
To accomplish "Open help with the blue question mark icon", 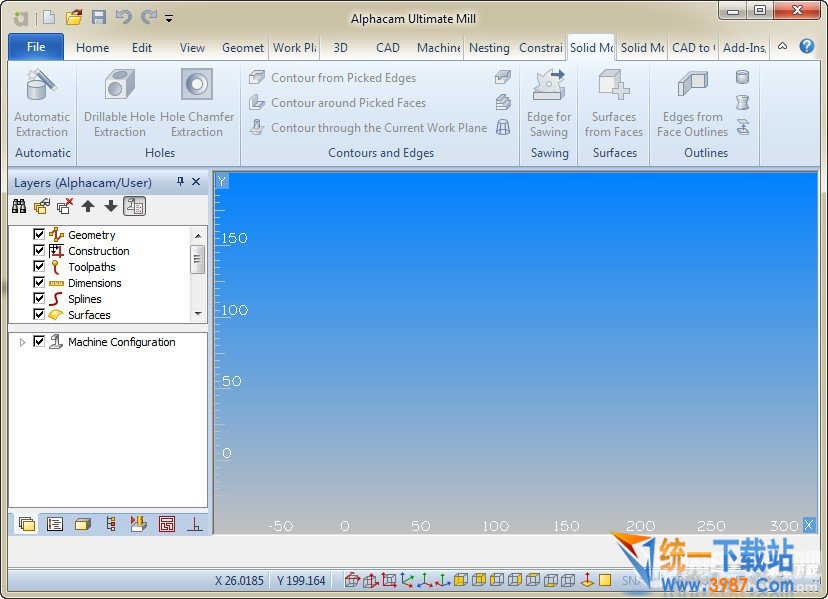I will coord(806,46).
